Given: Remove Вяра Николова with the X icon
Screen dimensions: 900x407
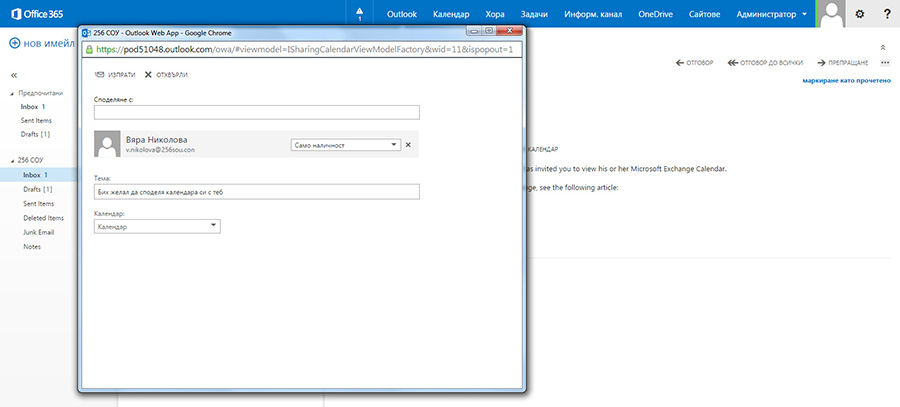Looking at the screenshot, I should click(x=408, y=145).
